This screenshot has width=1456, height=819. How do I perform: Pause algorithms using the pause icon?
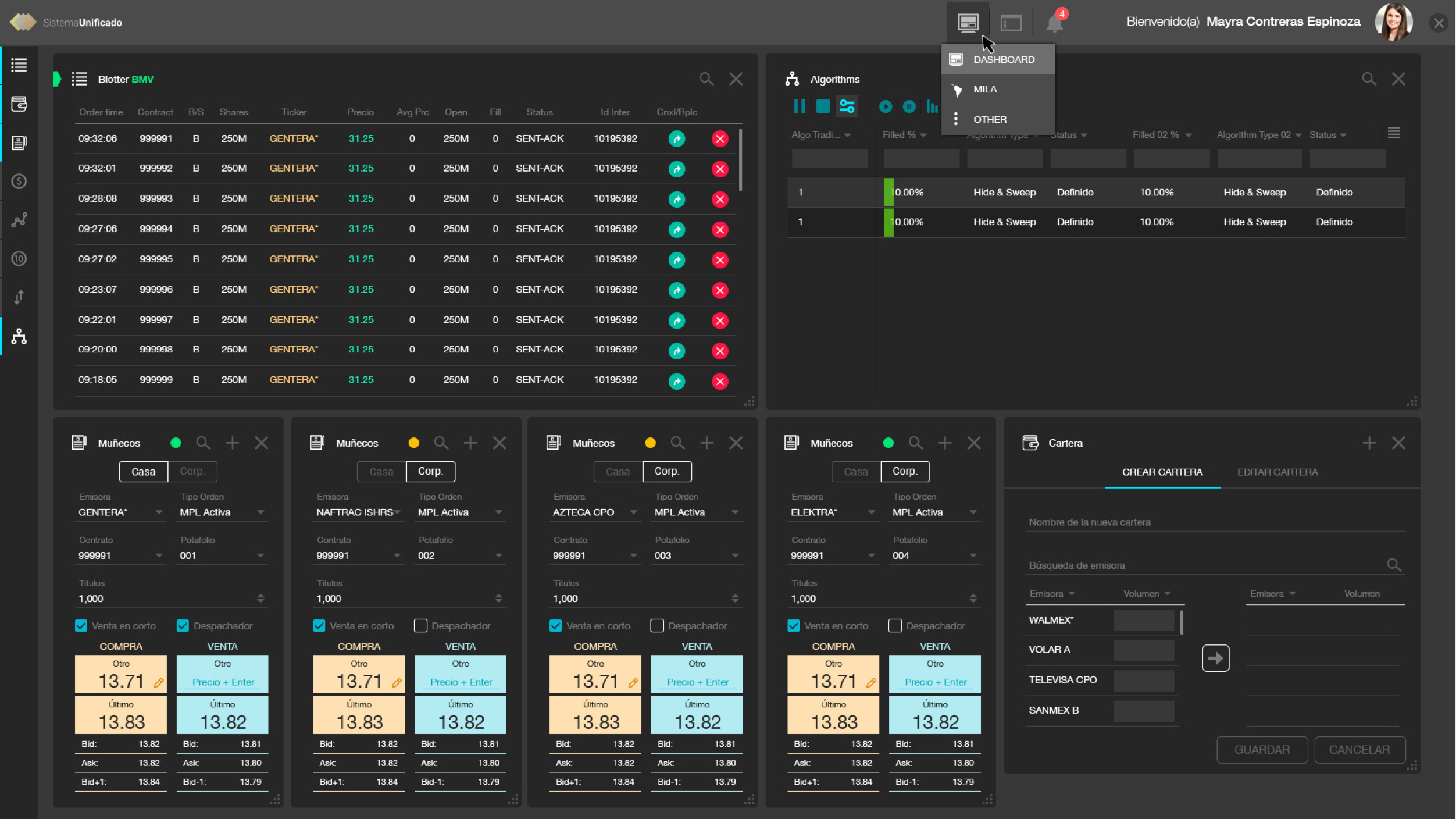[x=800, y=106]
